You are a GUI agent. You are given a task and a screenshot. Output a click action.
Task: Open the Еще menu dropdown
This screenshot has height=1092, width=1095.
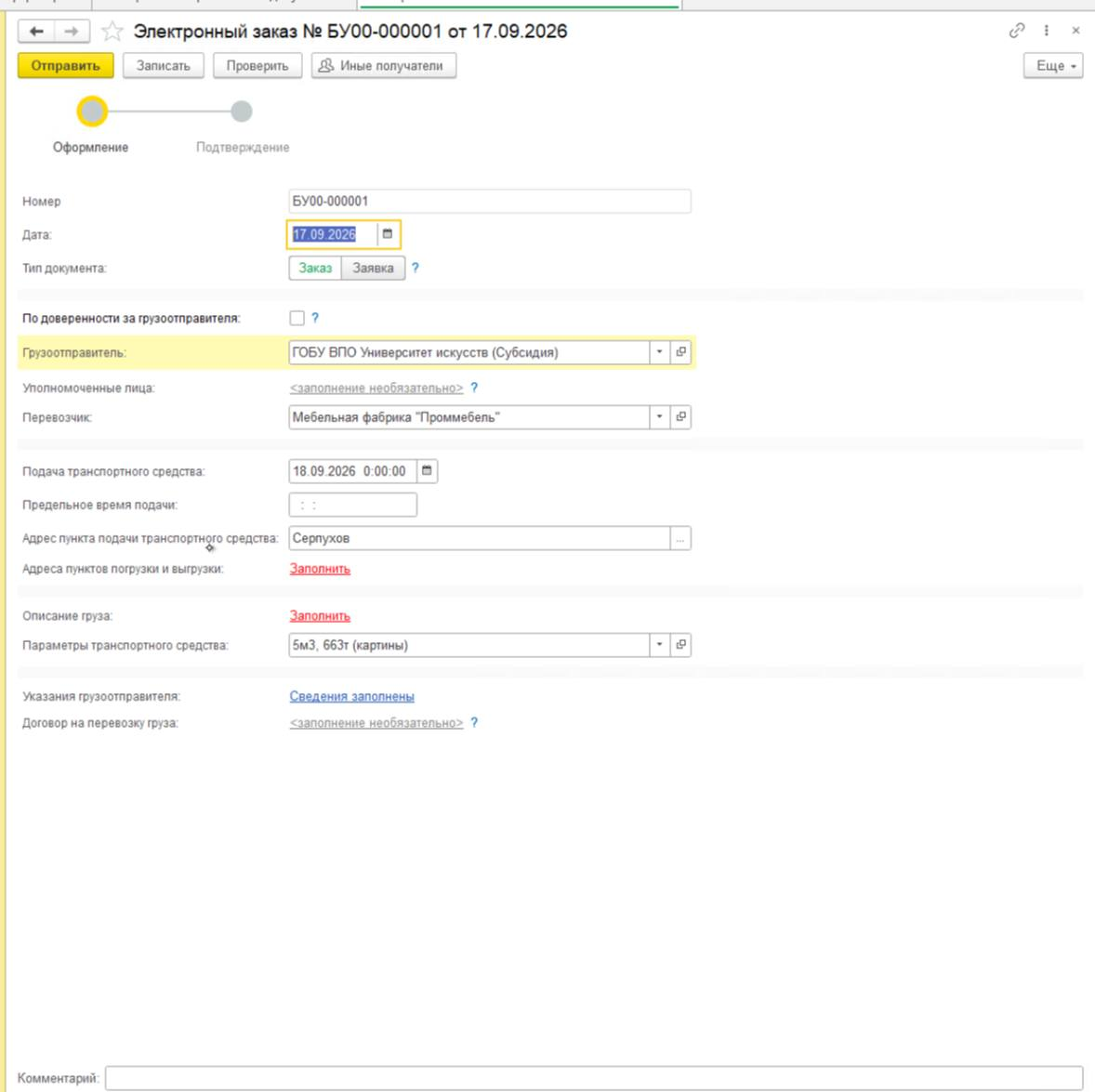click(1053, 66)
